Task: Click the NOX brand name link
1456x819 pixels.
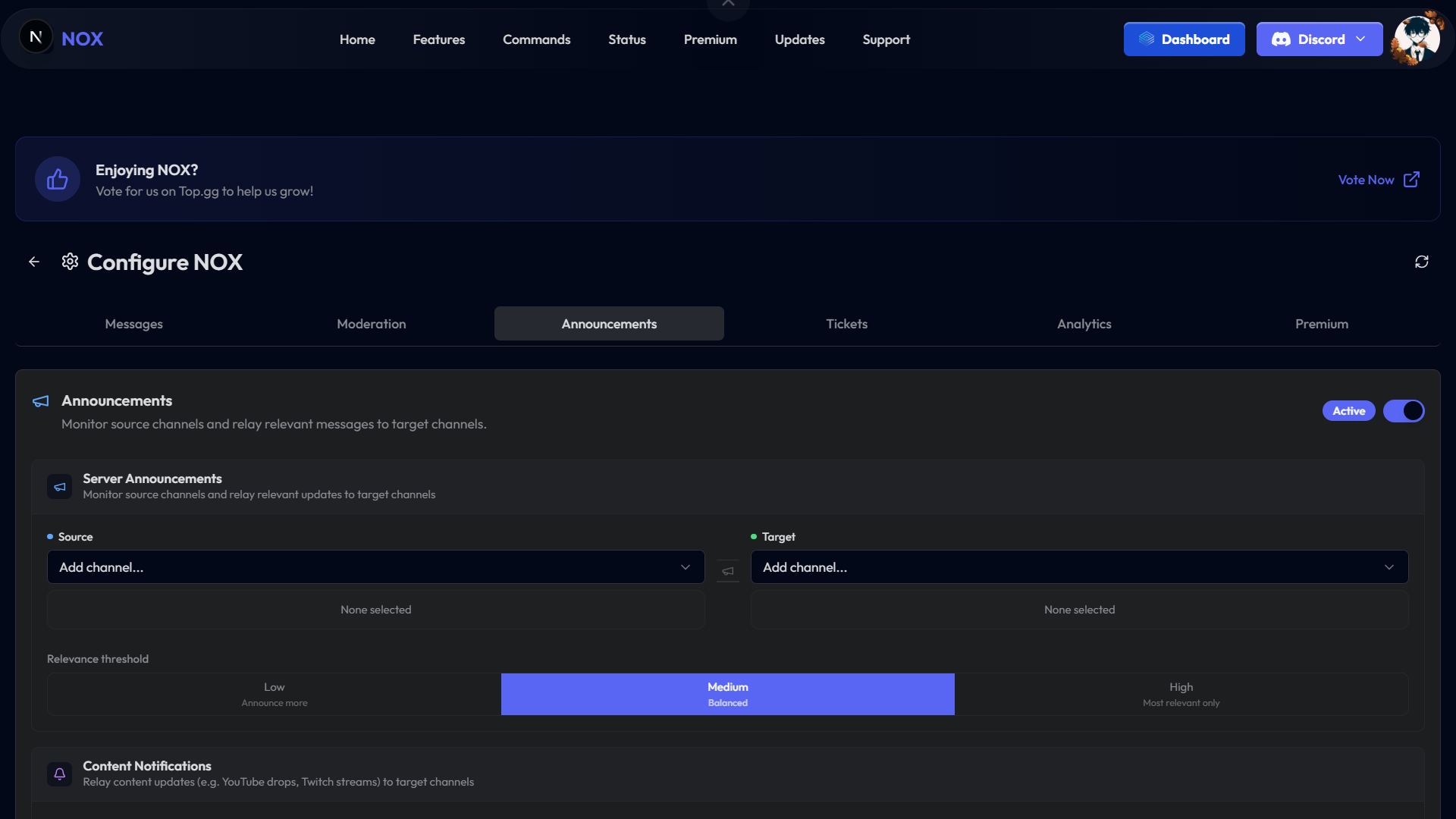Action: tap(83, 39)
